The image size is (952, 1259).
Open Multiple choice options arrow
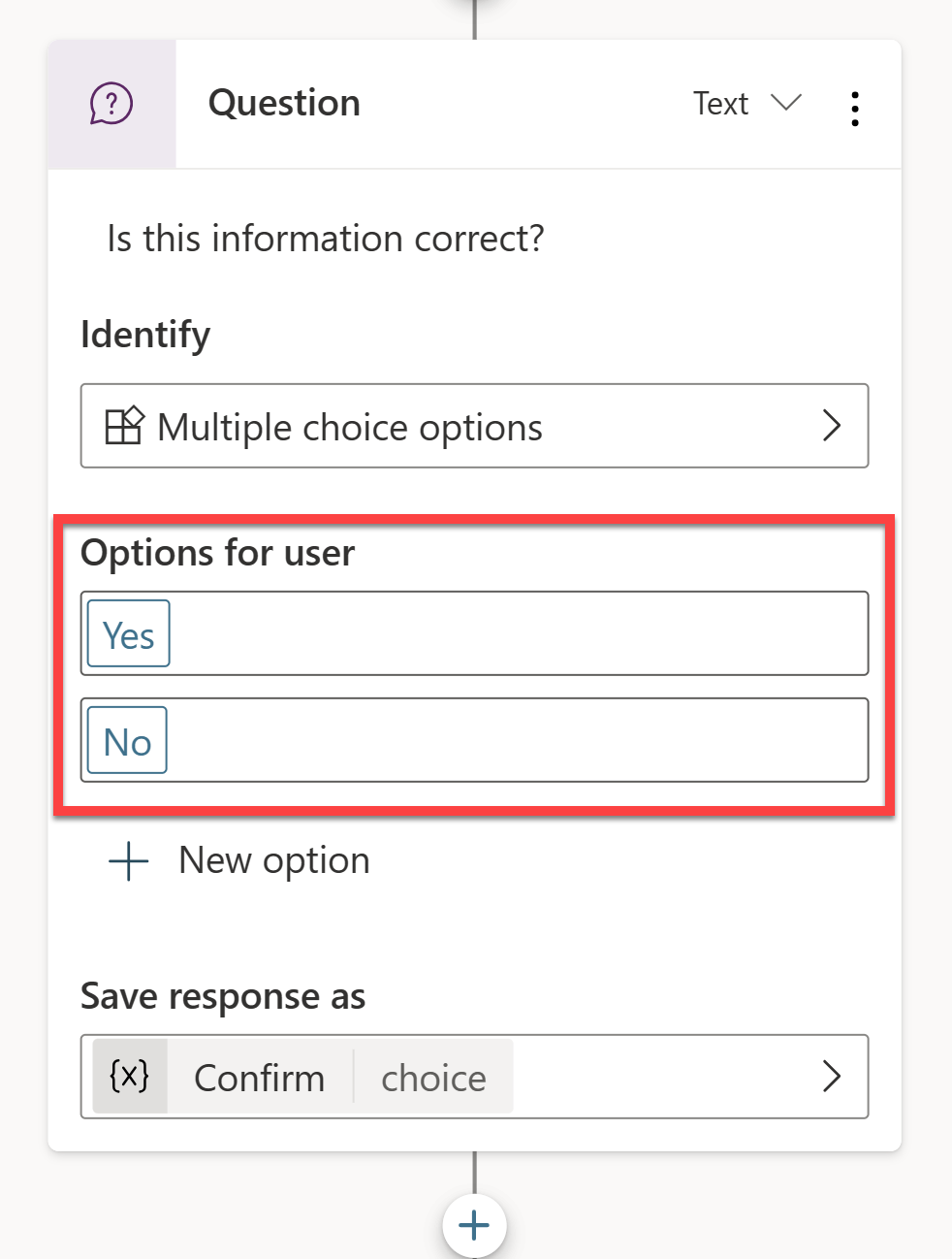tap(832, 426)
